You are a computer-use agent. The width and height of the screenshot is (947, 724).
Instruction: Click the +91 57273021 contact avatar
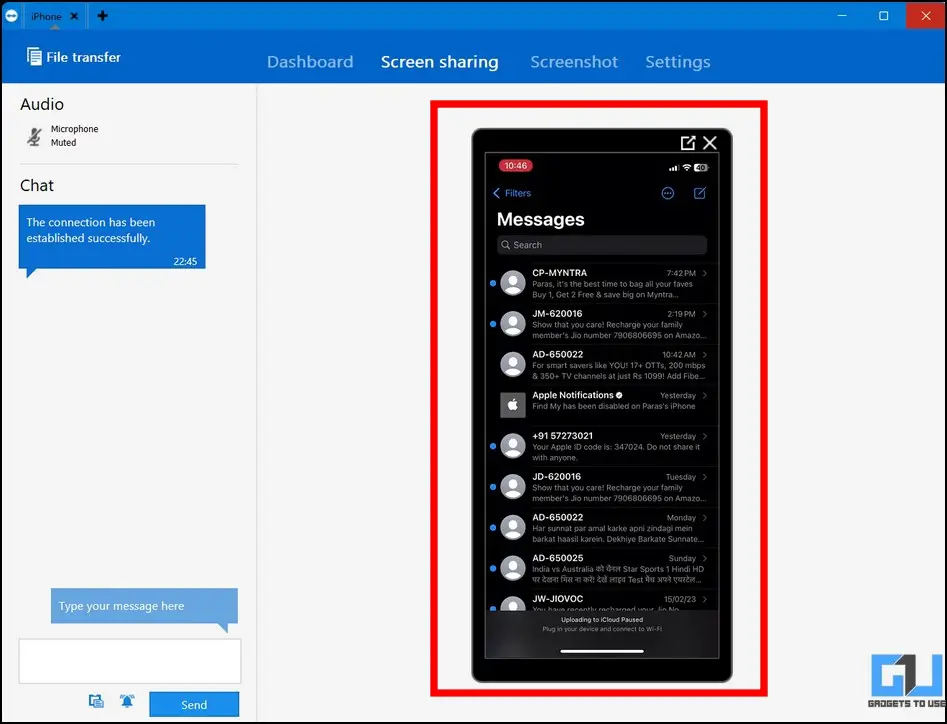513,446
